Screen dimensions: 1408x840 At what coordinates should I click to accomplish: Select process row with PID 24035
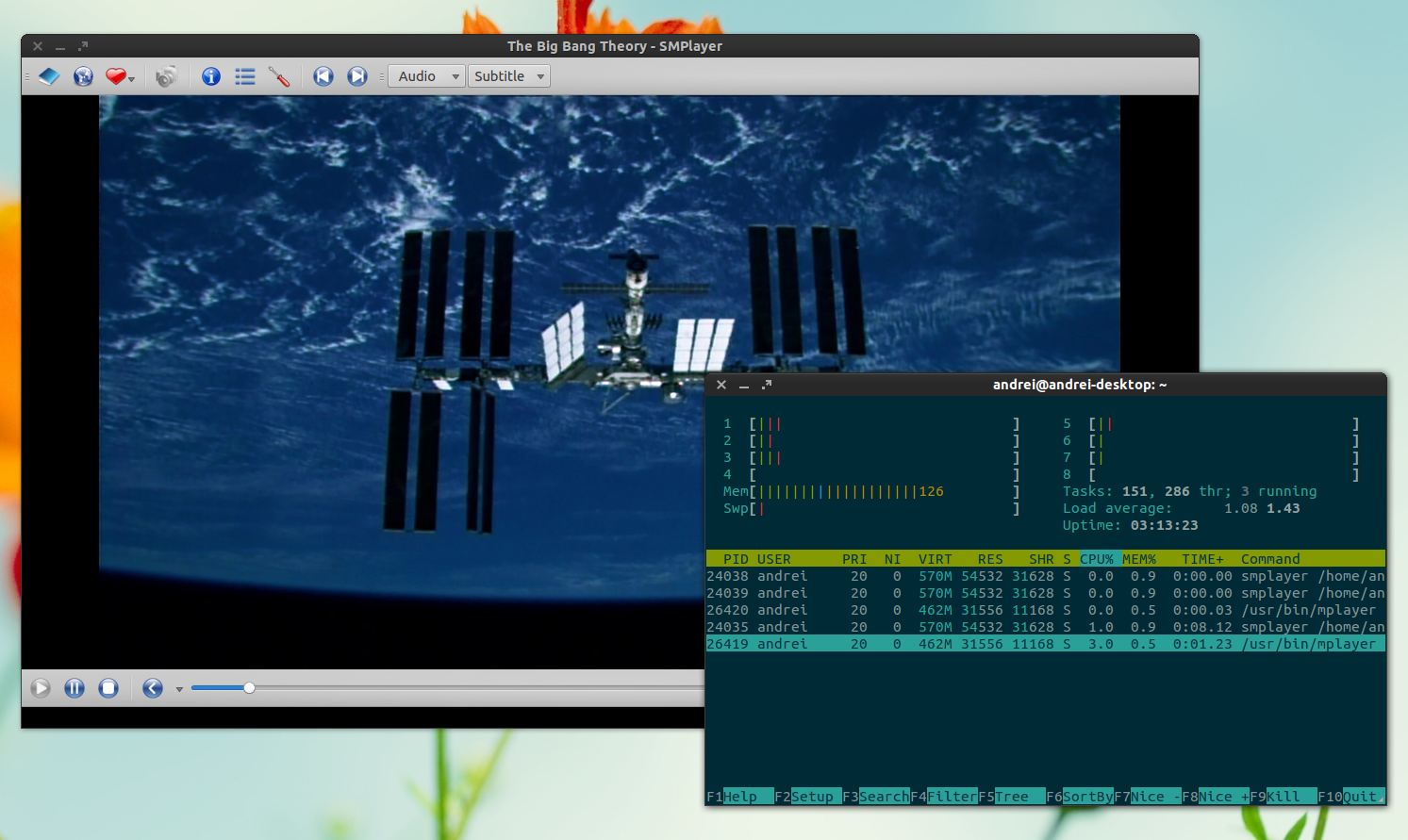point(1046,627)
